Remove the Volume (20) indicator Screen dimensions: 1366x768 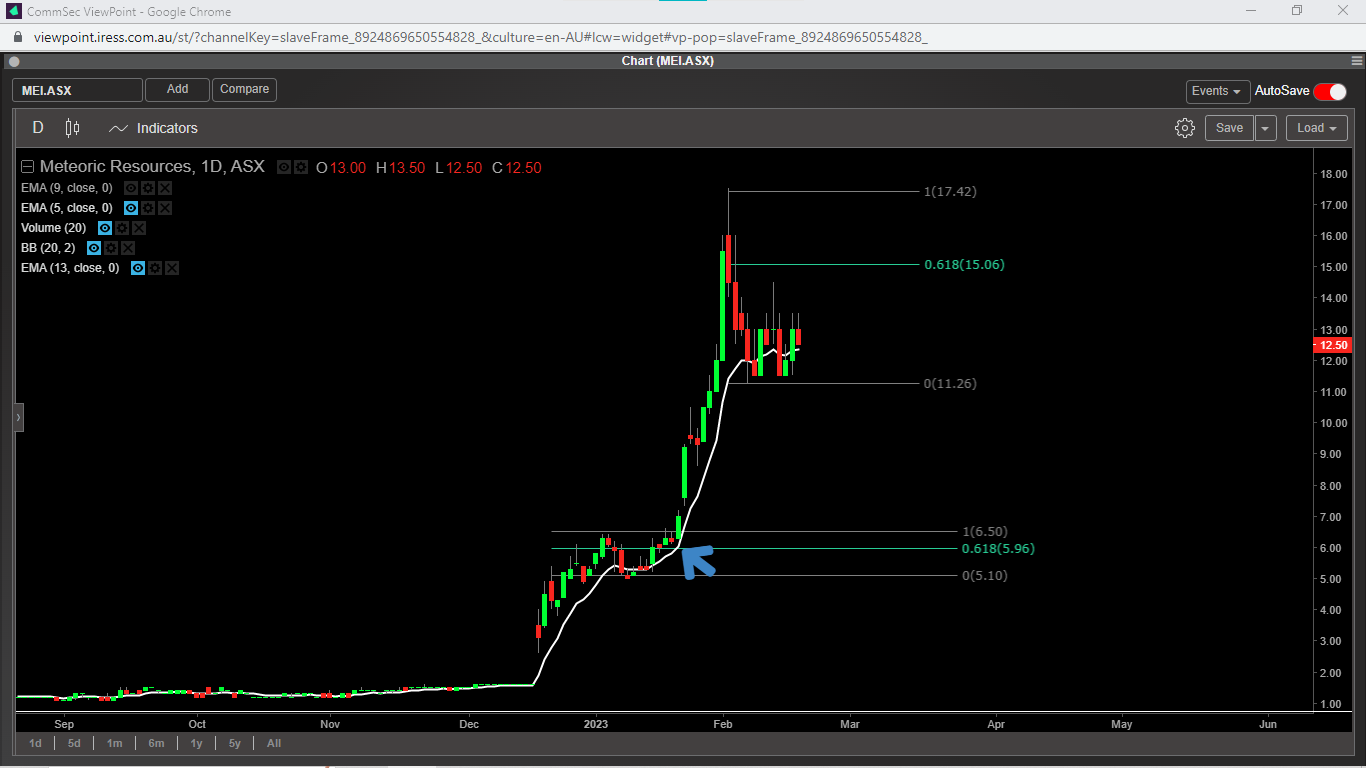pyautogui.click(x=139, y=228)
